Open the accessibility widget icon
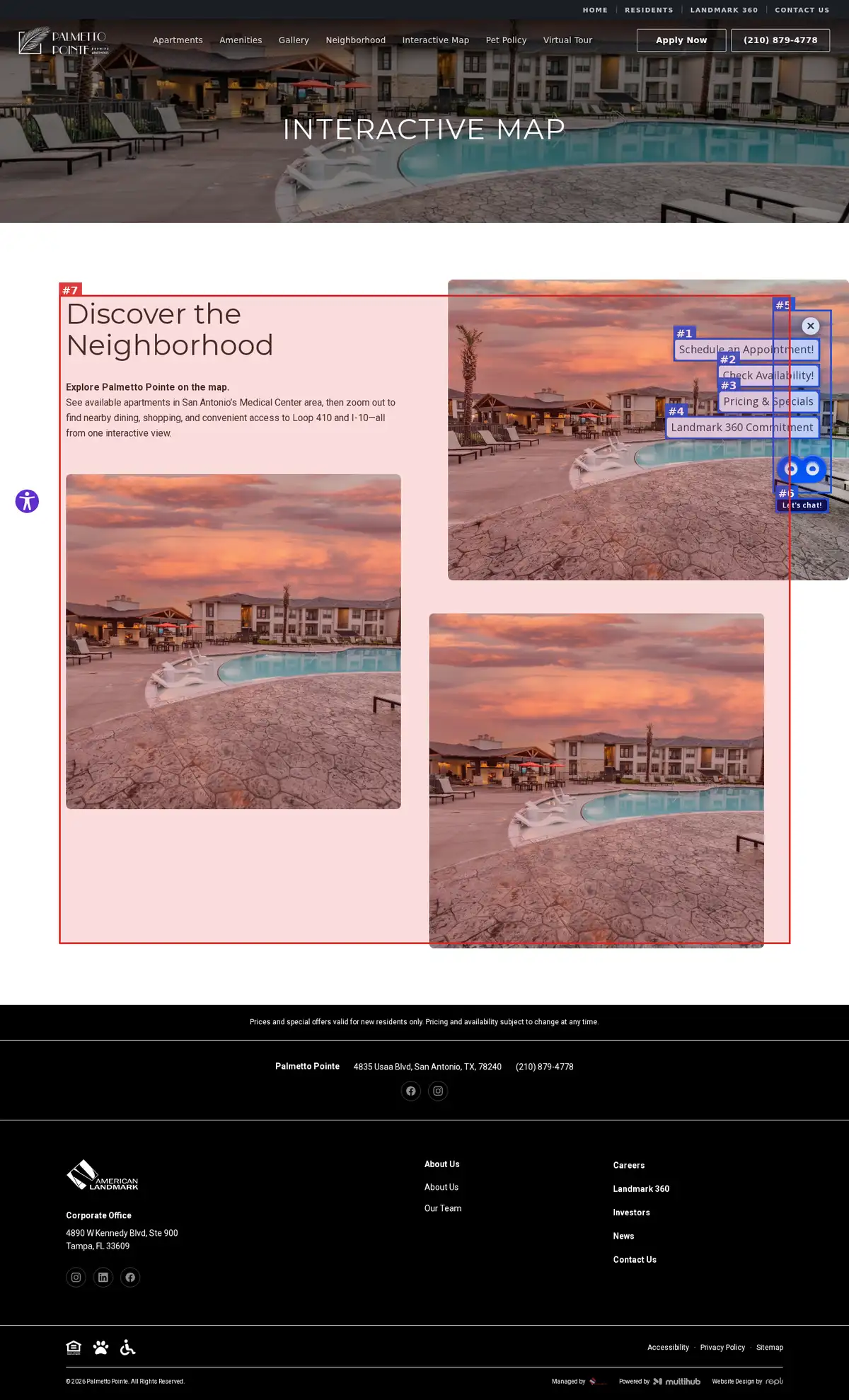Image resolution: width=849 pixels, height=1400 pixels. click(27, 501)
